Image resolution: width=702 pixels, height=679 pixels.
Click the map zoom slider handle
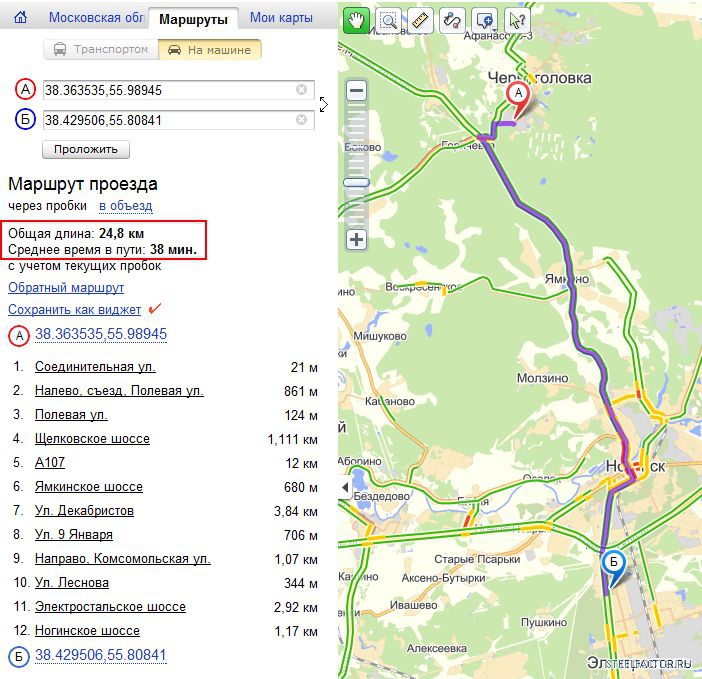pyautogui.click(x=357, y=183)
